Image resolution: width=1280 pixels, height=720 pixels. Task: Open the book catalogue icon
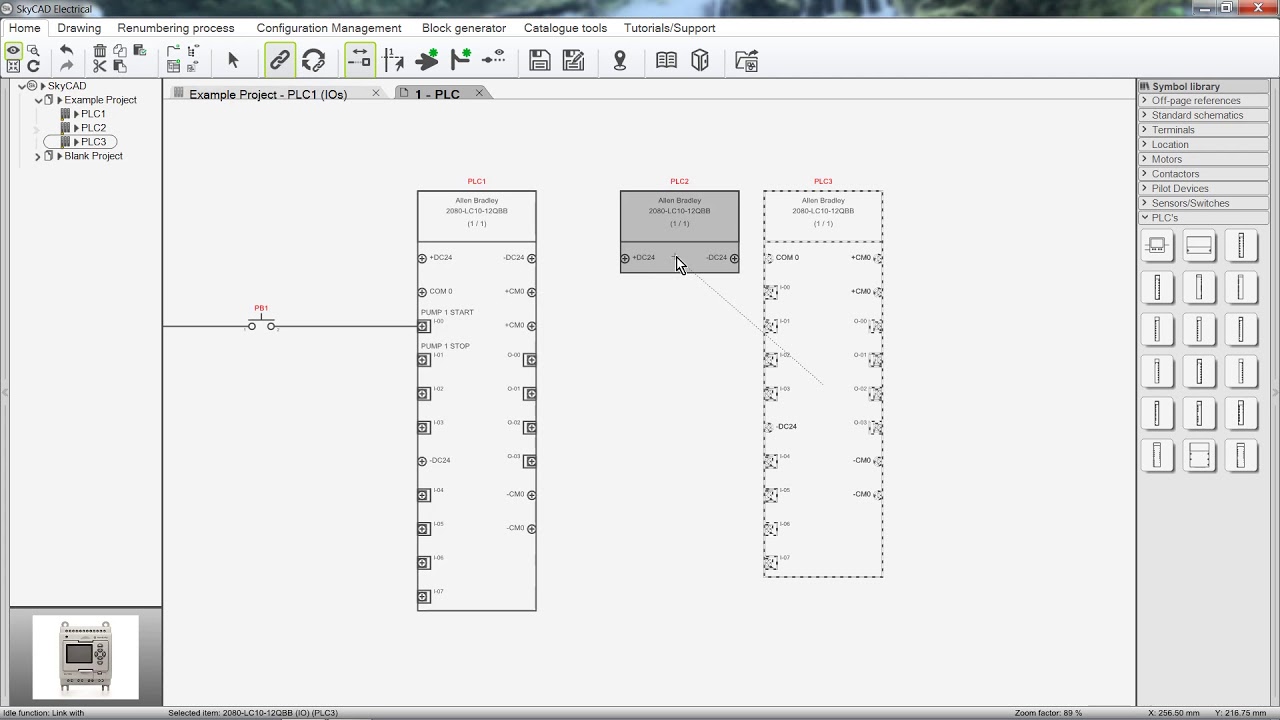tap(666, 60)
